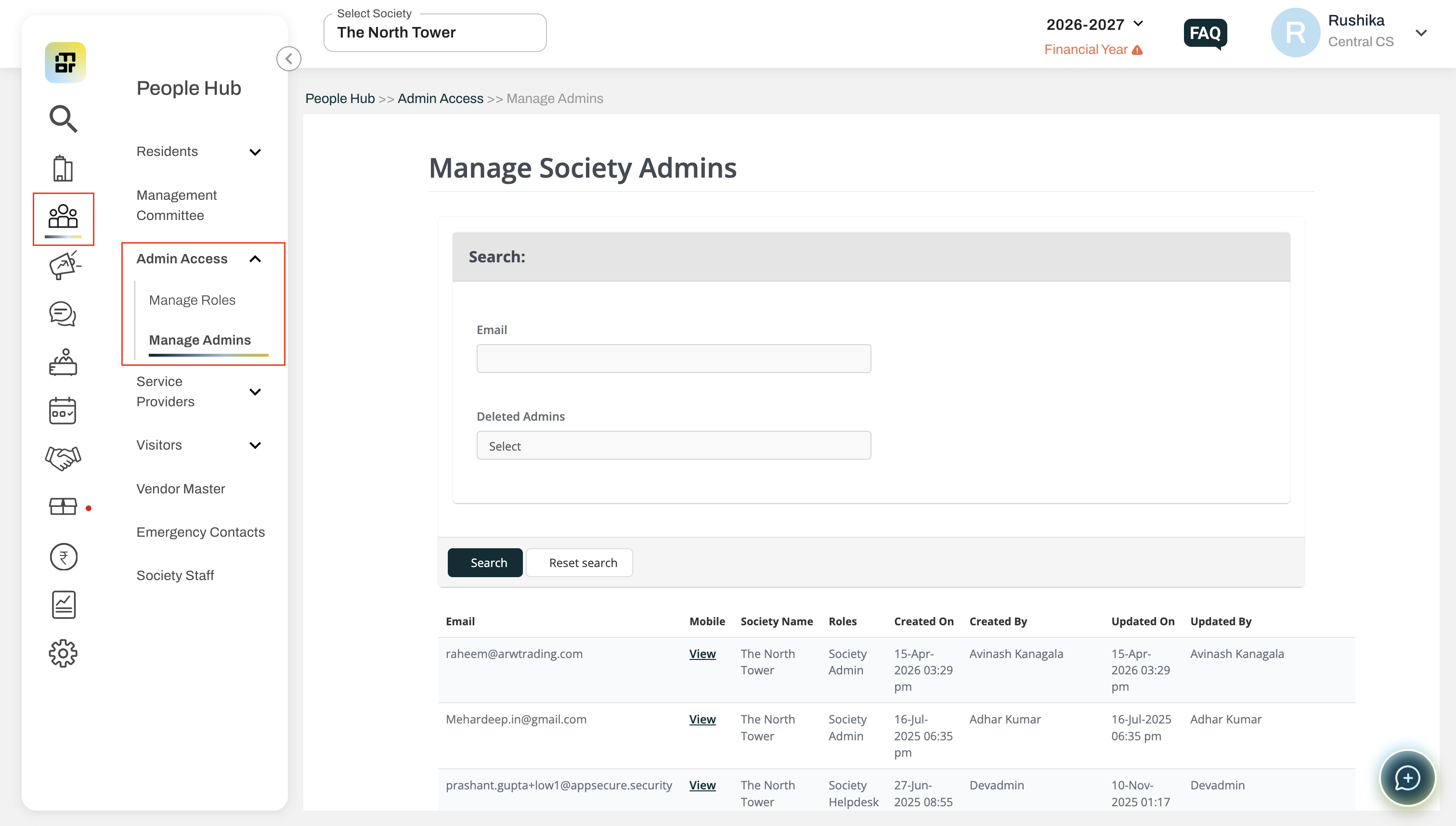Viewport: 1456px width, 826px height.
Task: View mobile for raheem@arwtrading.com
Action: 702,654
